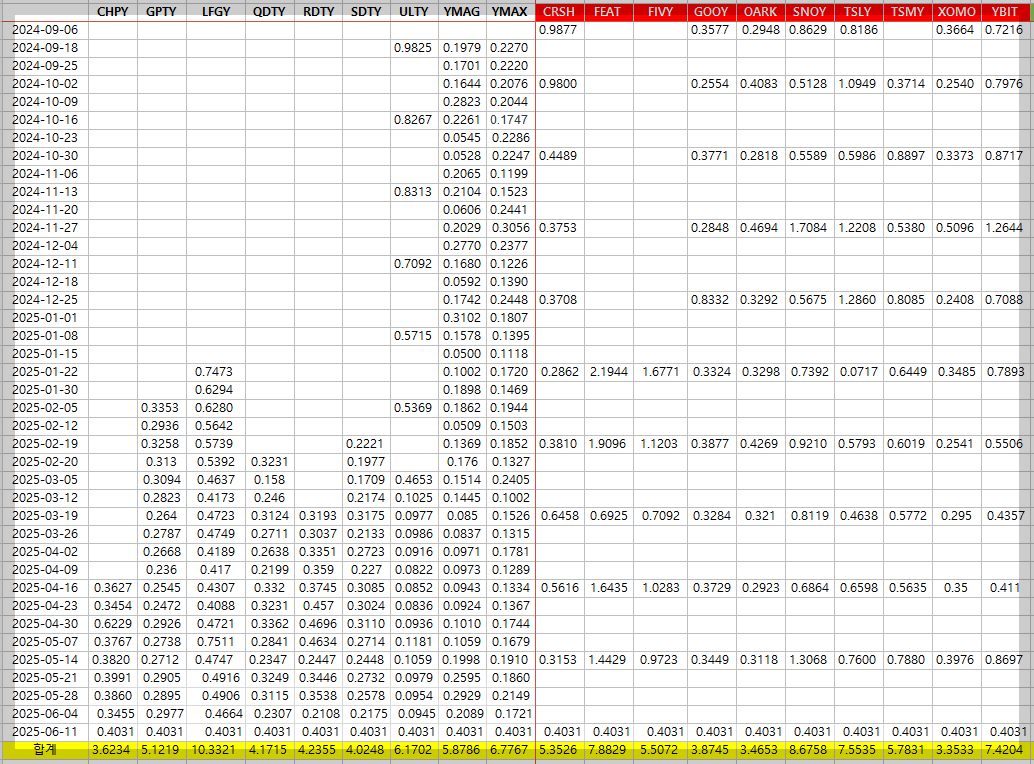Select the yellow 합계 total label

(x=45, y=749)
